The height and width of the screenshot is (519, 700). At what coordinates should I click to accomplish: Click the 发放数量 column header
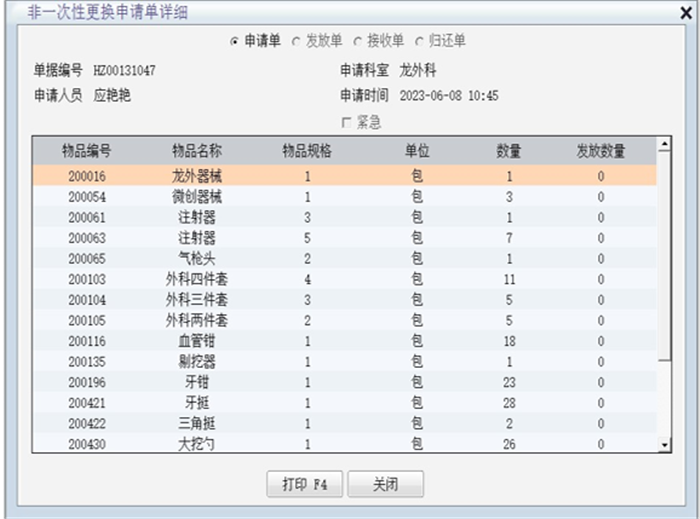600,151
